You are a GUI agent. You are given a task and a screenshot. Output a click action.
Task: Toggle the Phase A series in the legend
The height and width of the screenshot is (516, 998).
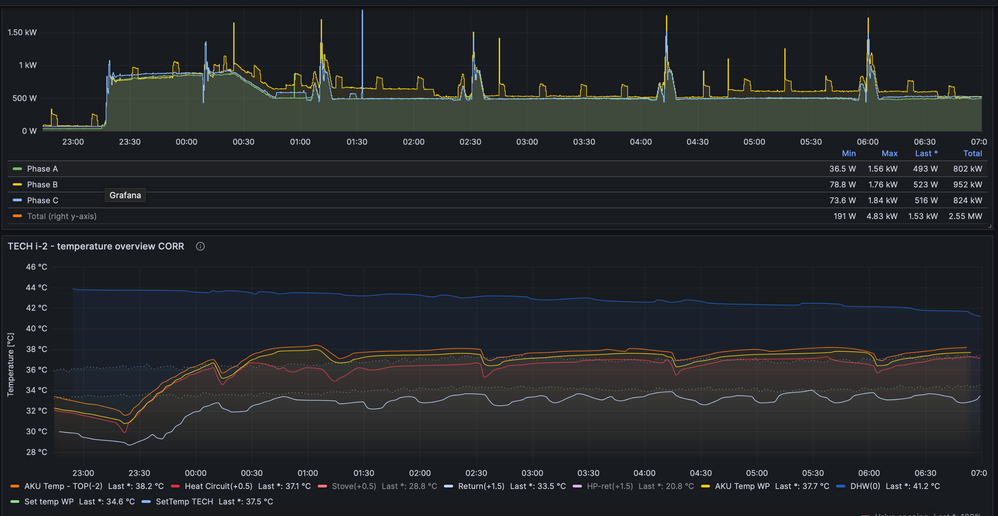pyautogui.click(x=45, y=169)
